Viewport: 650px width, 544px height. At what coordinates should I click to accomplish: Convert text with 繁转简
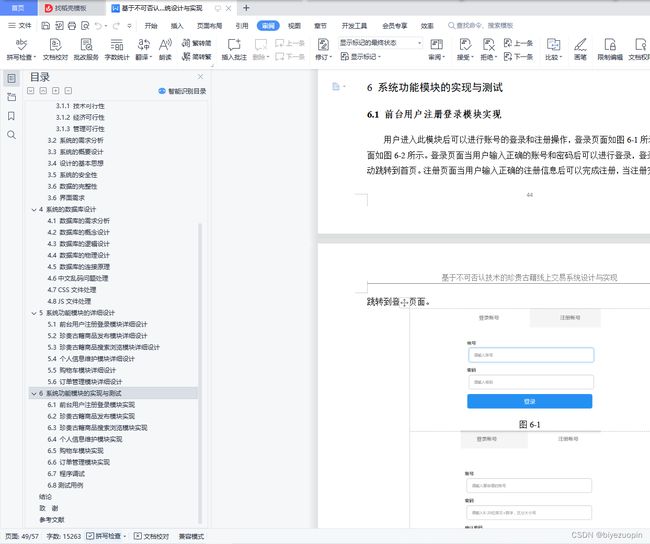[x=196, y=43]
